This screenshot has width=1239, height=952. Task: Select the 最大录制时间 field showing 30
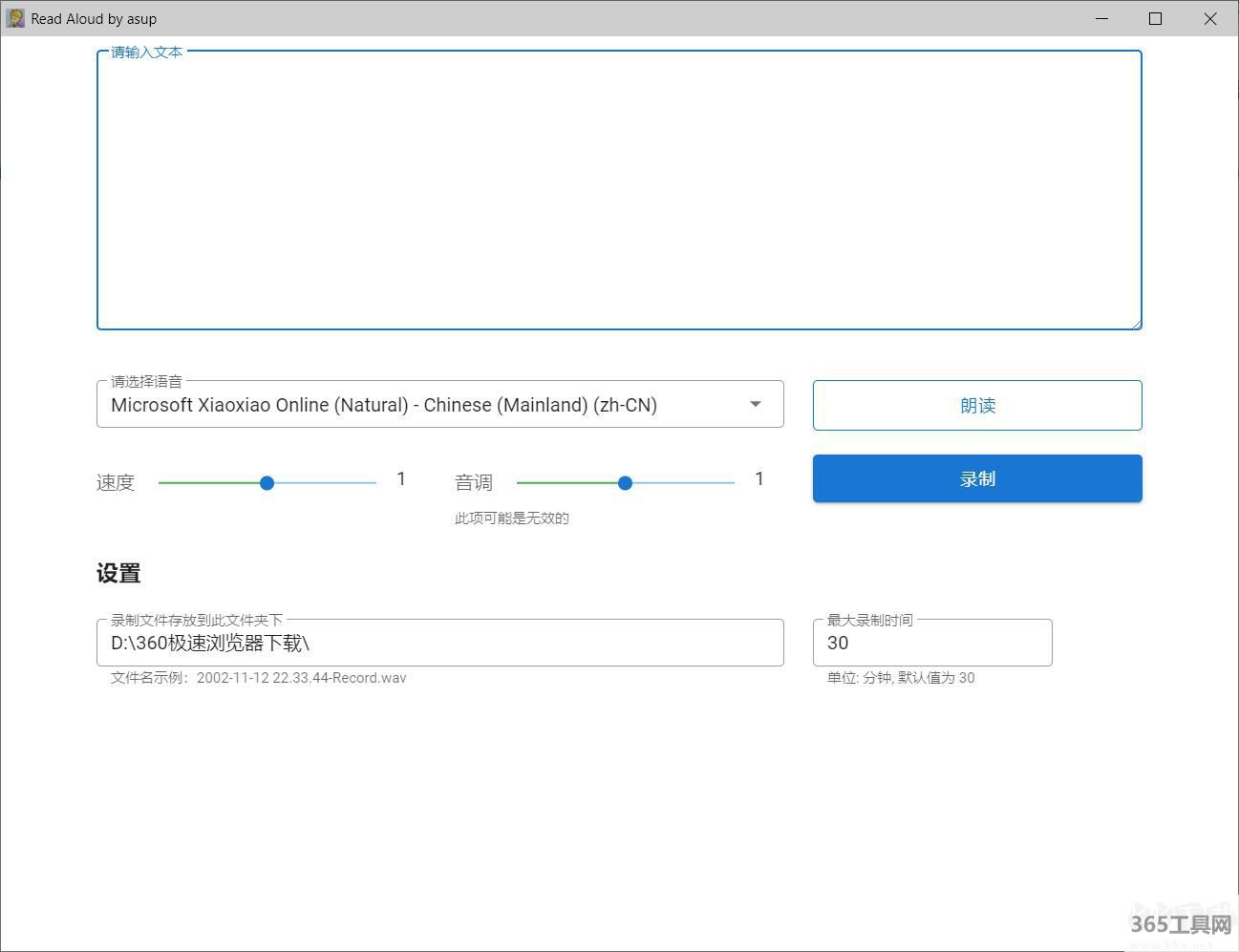[931, 643]
